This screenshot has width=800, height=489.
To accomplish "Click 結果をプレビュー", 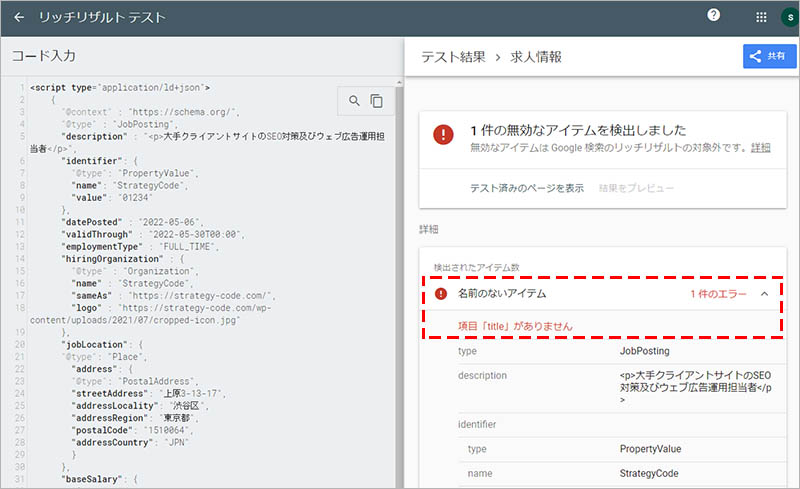I will 636,188.
